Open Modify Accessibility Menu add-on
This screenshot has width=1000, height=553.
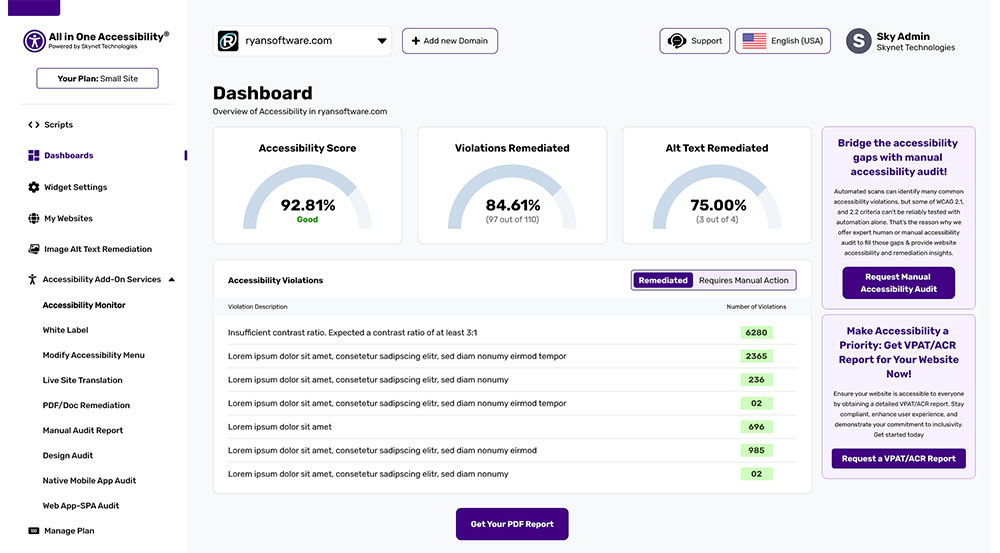(x=93, y=355)
